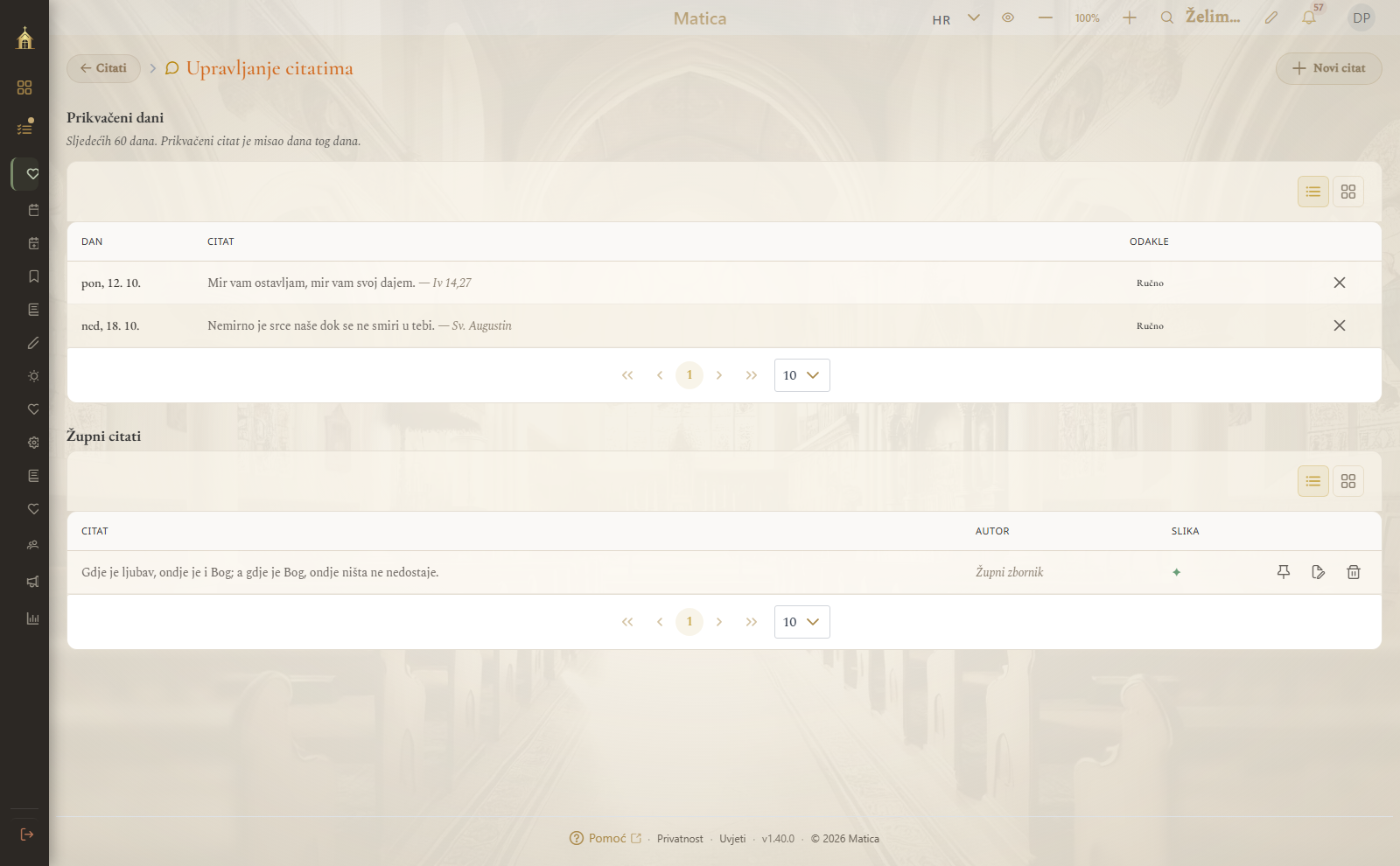Open the bookmark icon in sidebar

pos(33,276)
